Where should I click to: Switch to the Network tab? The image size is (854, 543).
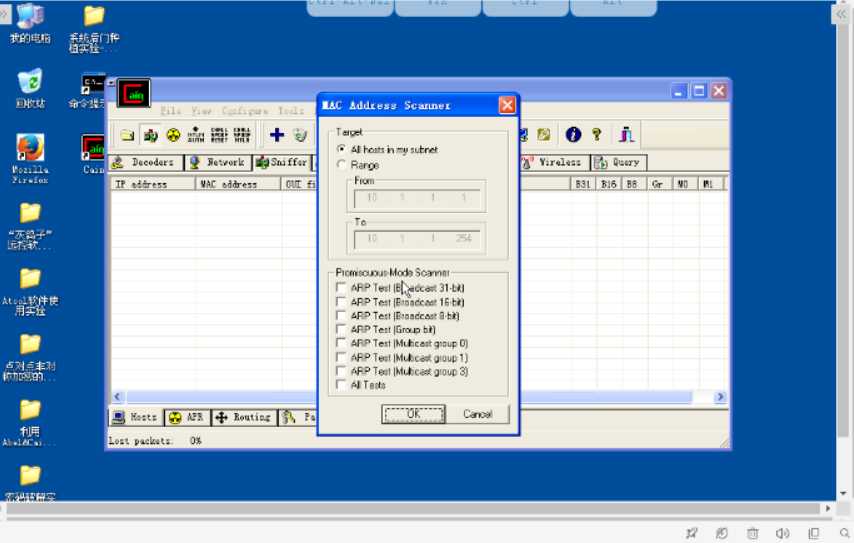(218, 162)
